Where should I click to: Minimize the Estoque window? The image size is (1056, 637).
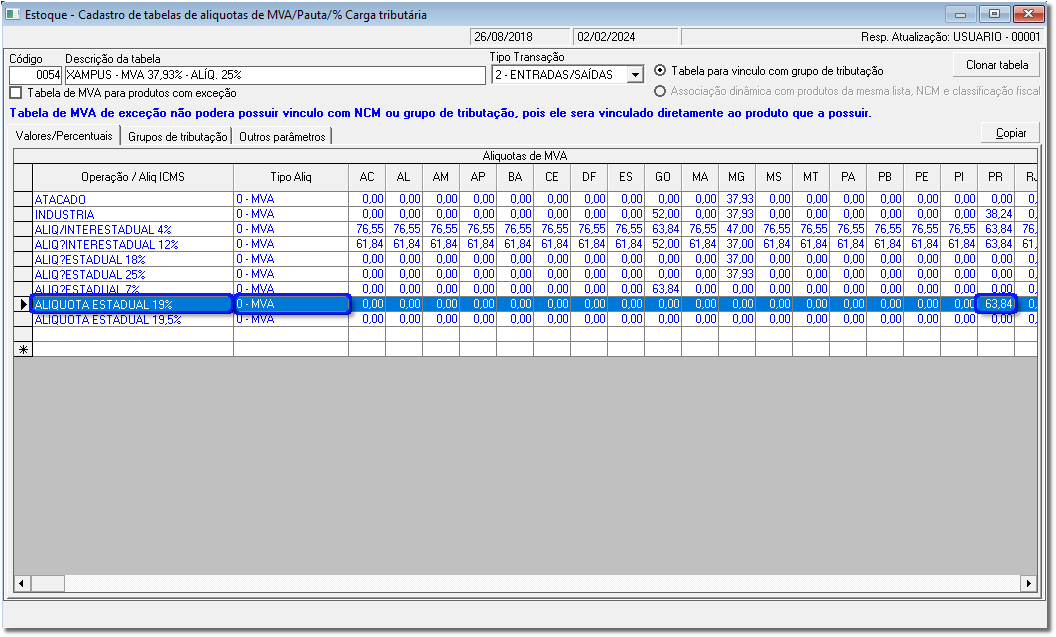point(960,14)
